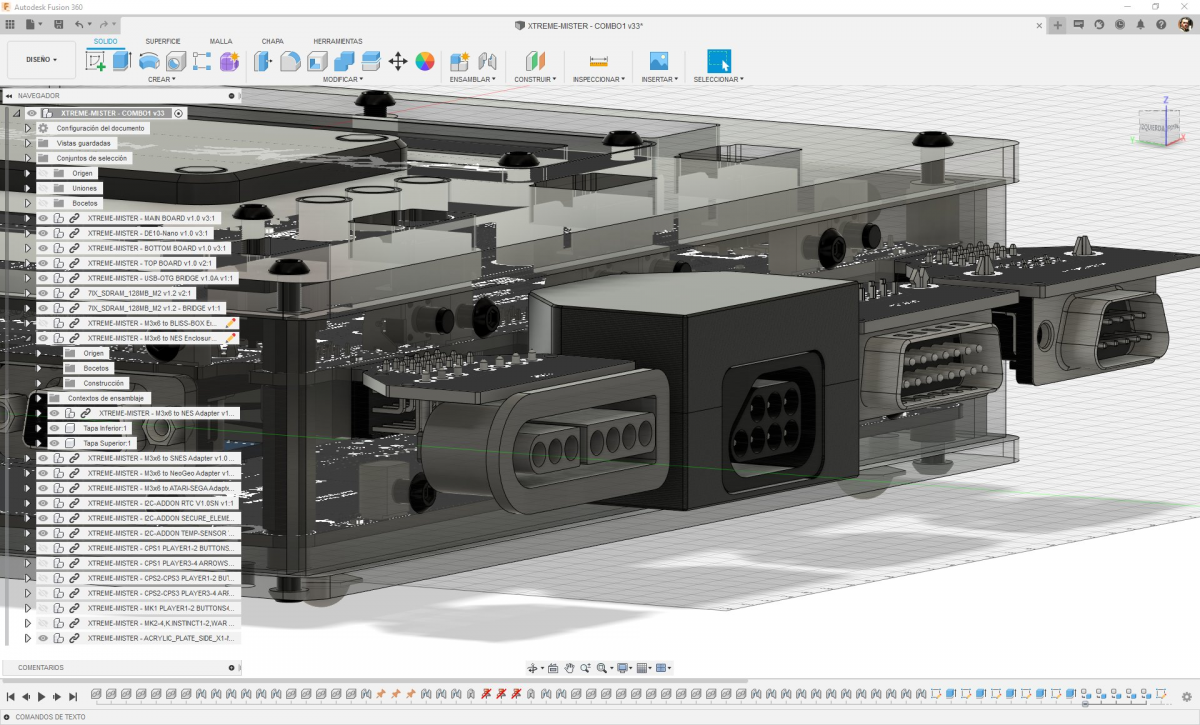
Task: Toggle visibility of Uniones folder
Action: coord(43,188)
